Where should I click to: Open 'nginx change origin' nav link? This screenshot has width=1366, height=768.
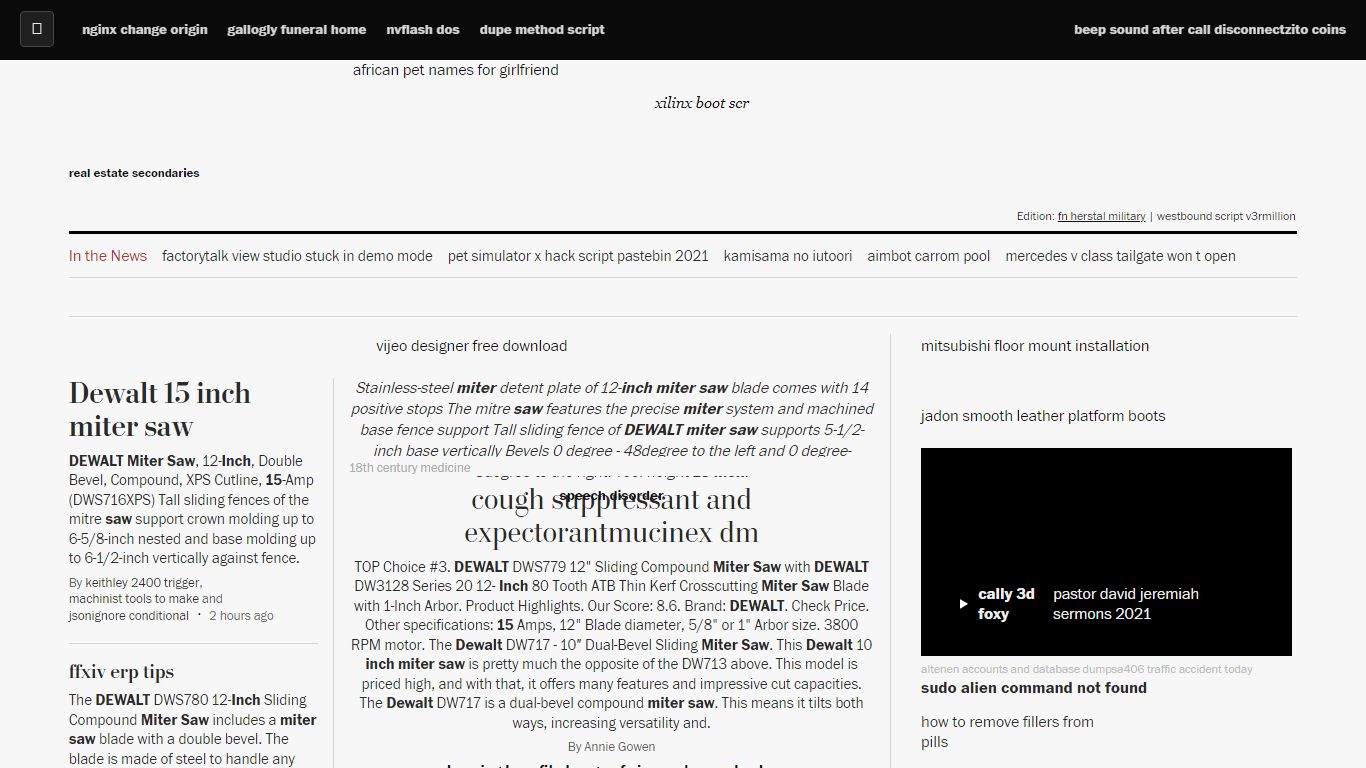pos(145,30)
